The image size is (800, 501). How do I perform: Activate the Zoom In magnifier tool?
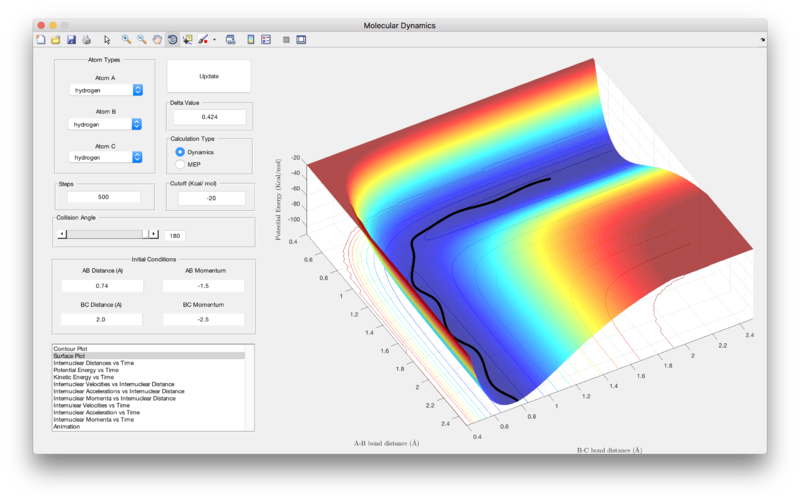[x=126, y=39]
